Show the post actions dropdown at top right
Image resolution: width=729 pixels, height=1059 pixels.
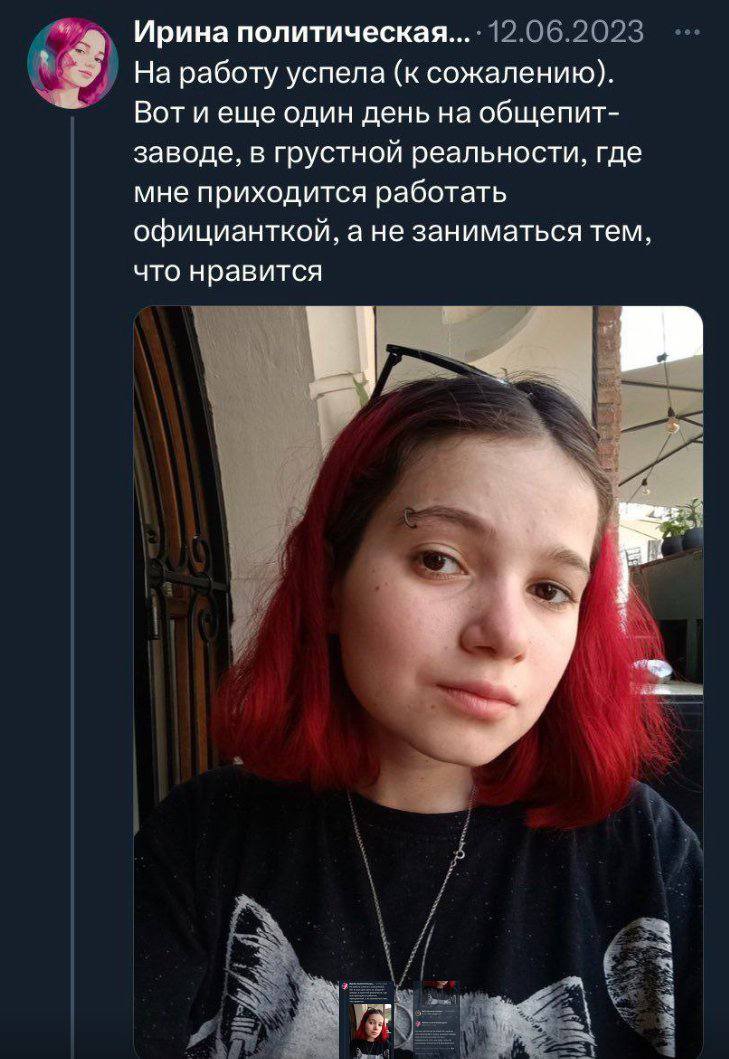click(x=688, y=32)
